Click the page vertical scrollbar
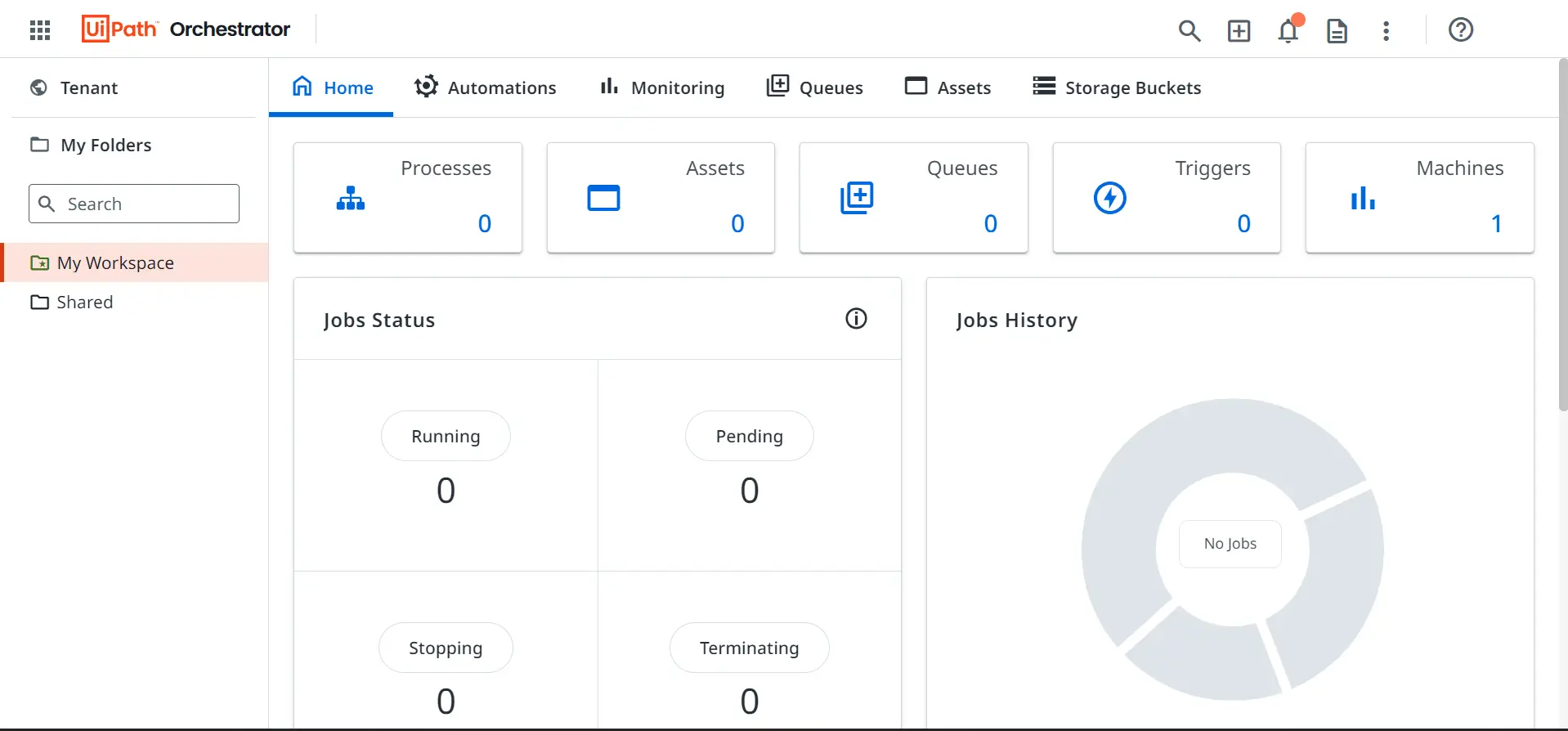 tap(1562, 234)
